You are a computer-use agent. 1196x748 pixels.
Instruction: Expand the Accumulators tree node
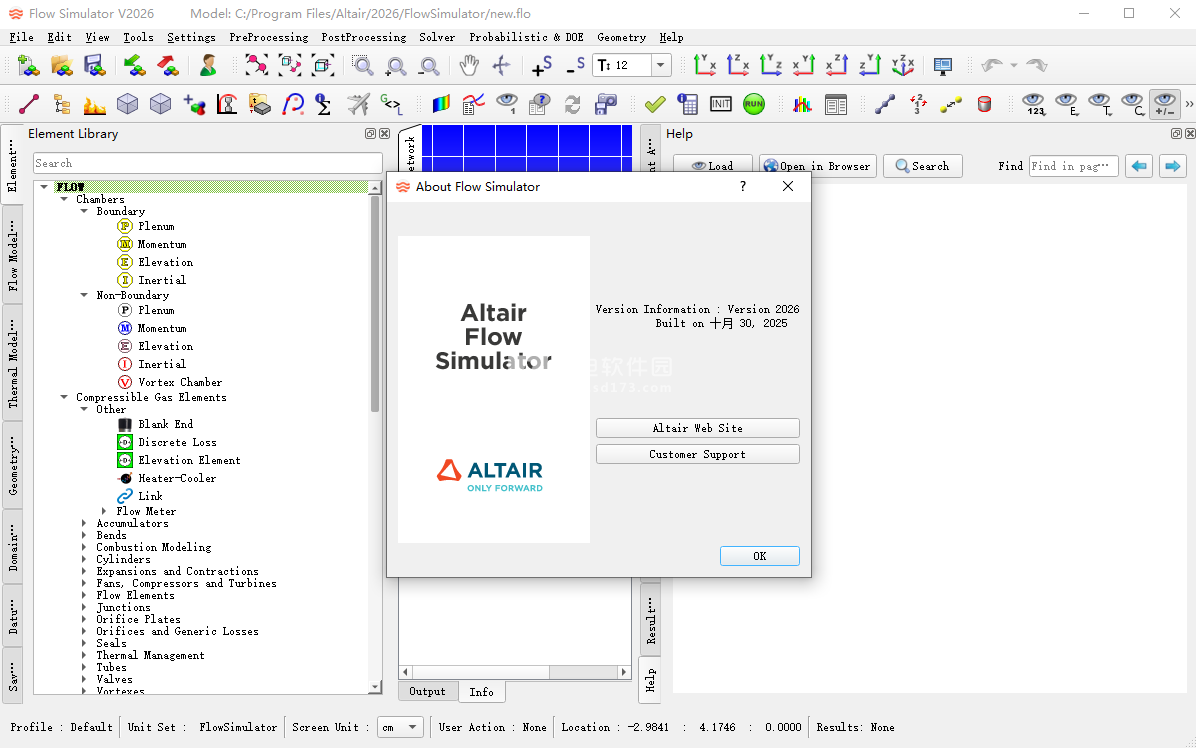pos(85,523)
